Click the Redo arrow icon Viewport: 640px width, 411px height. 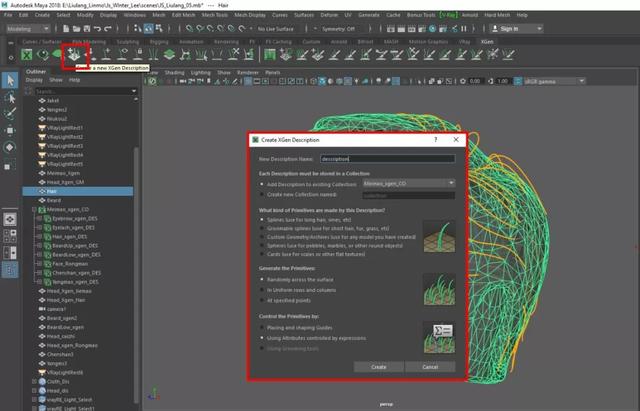click(x=108, y=29)
